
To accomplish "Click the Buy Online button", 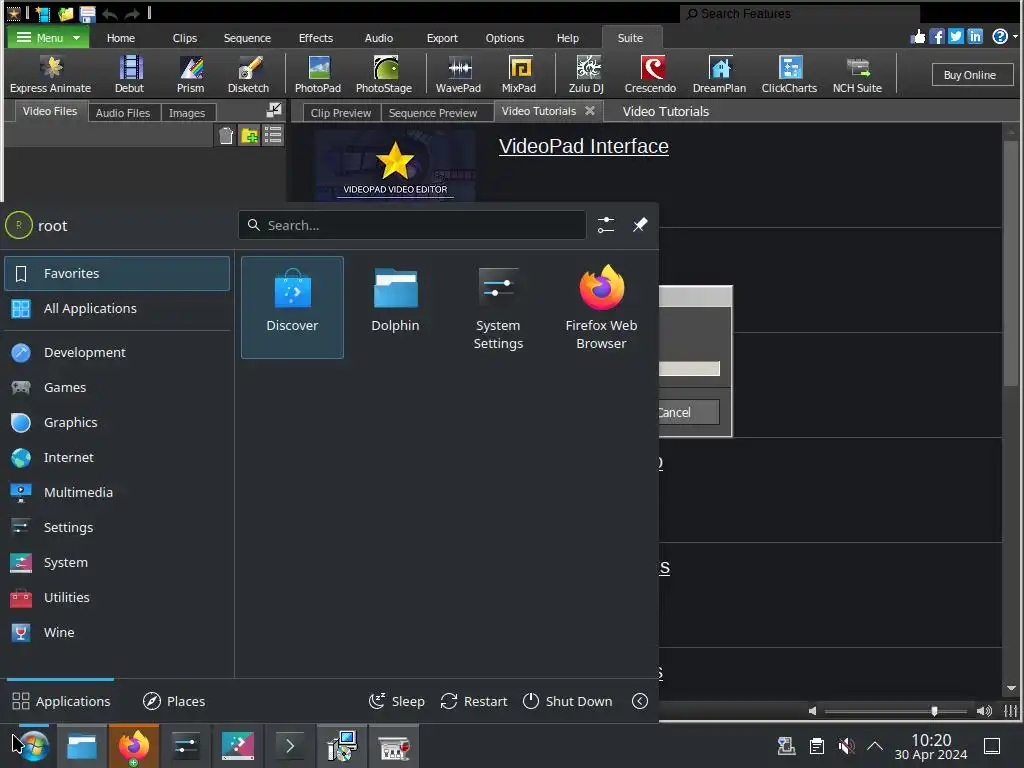I will pyautogui.click(x=970, y=75).
